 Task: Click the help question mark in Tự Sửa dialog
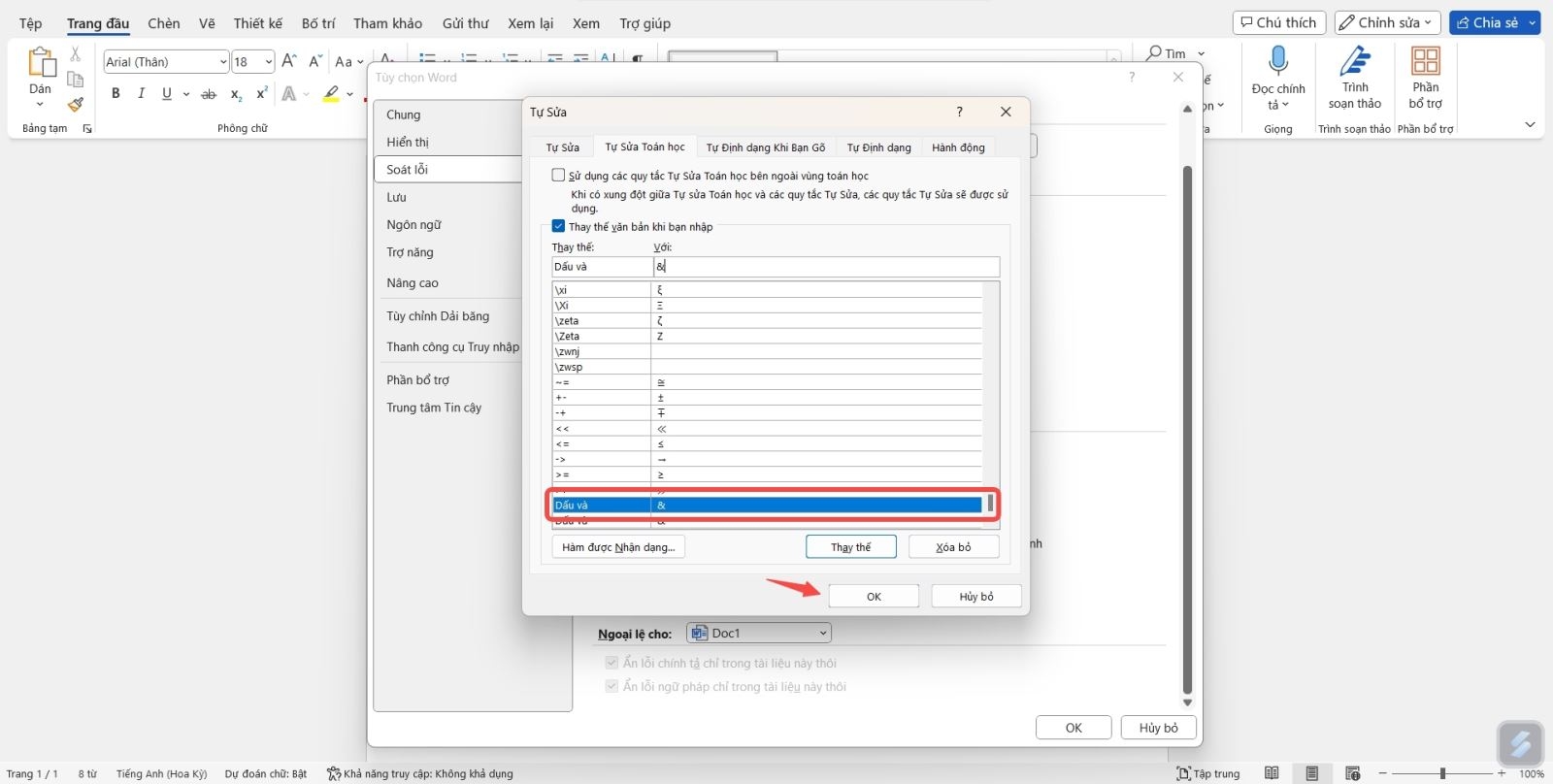pos(959,112)
